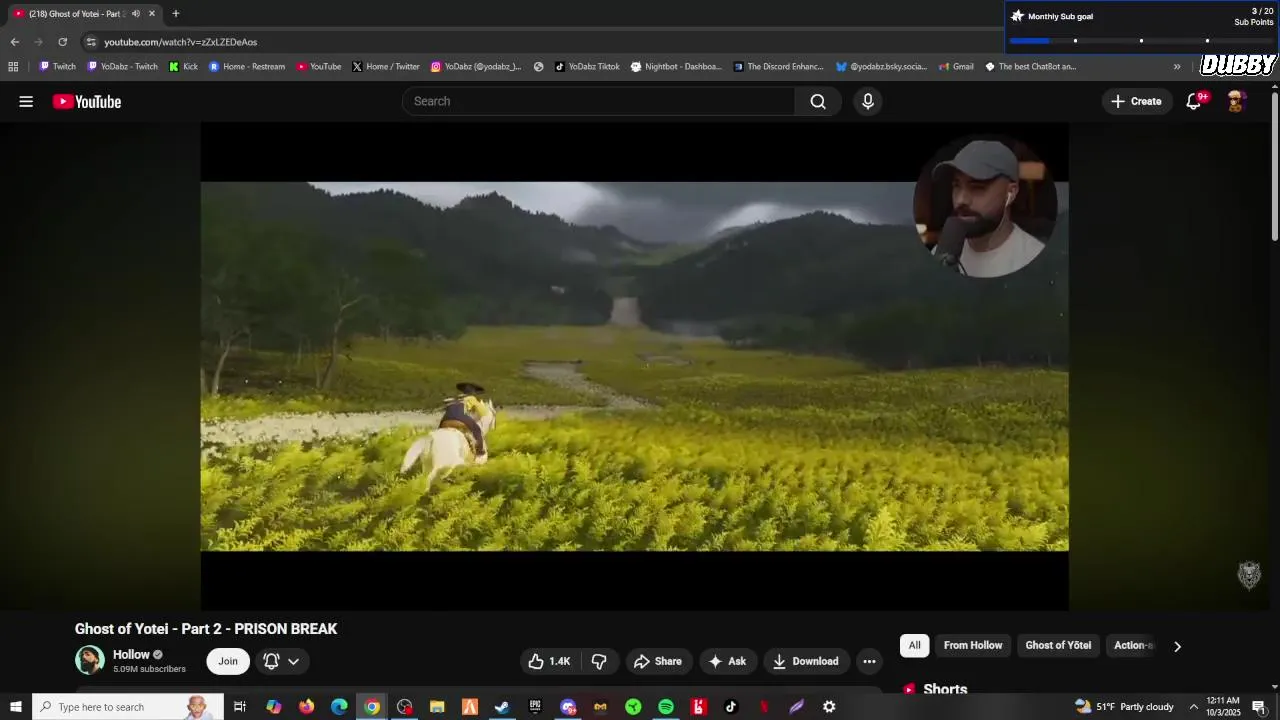
Task: Click the address bar URL
Action: 181,42
